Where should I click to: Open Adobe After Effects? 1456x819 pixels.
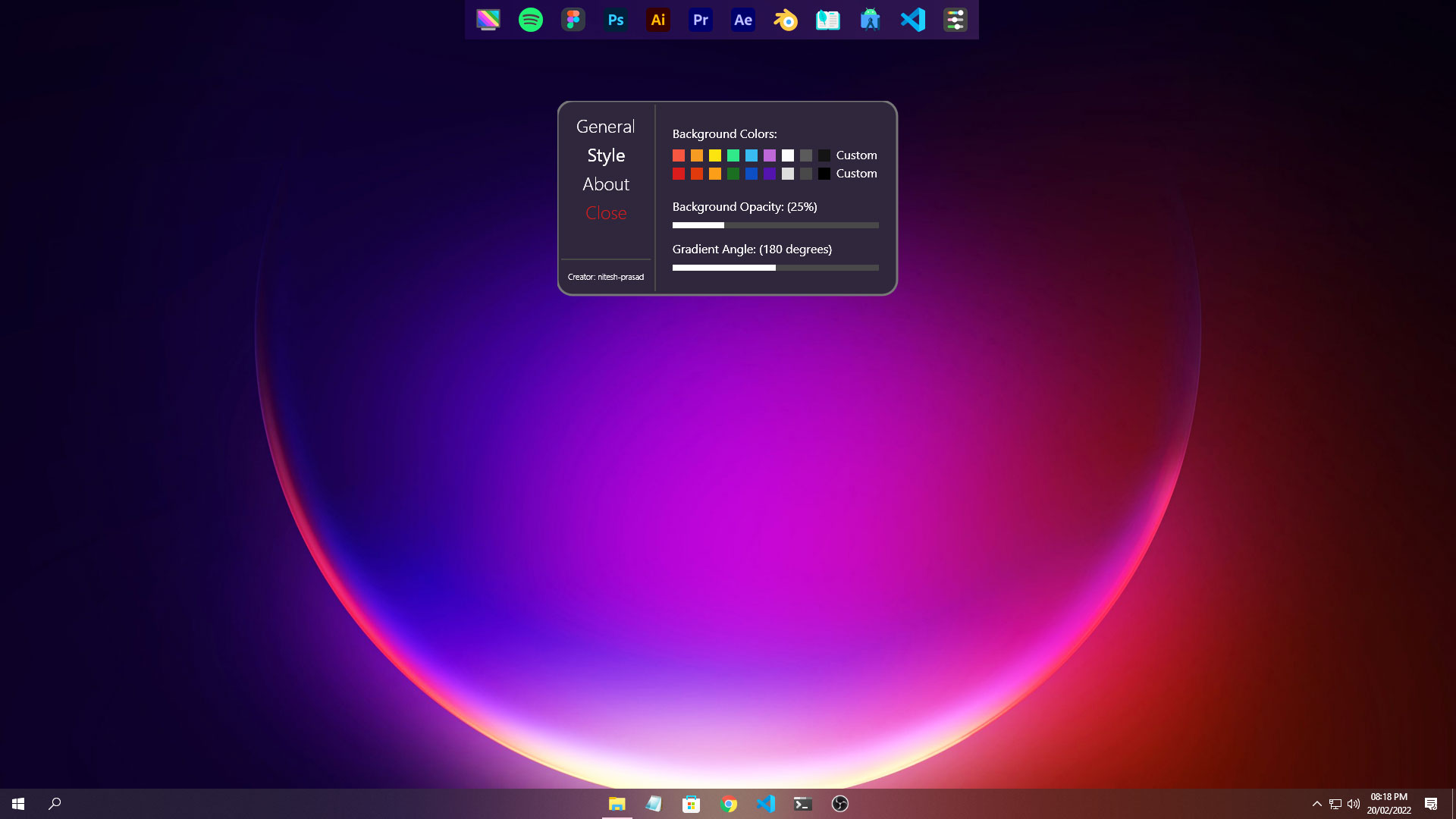[x=743, y=19]
